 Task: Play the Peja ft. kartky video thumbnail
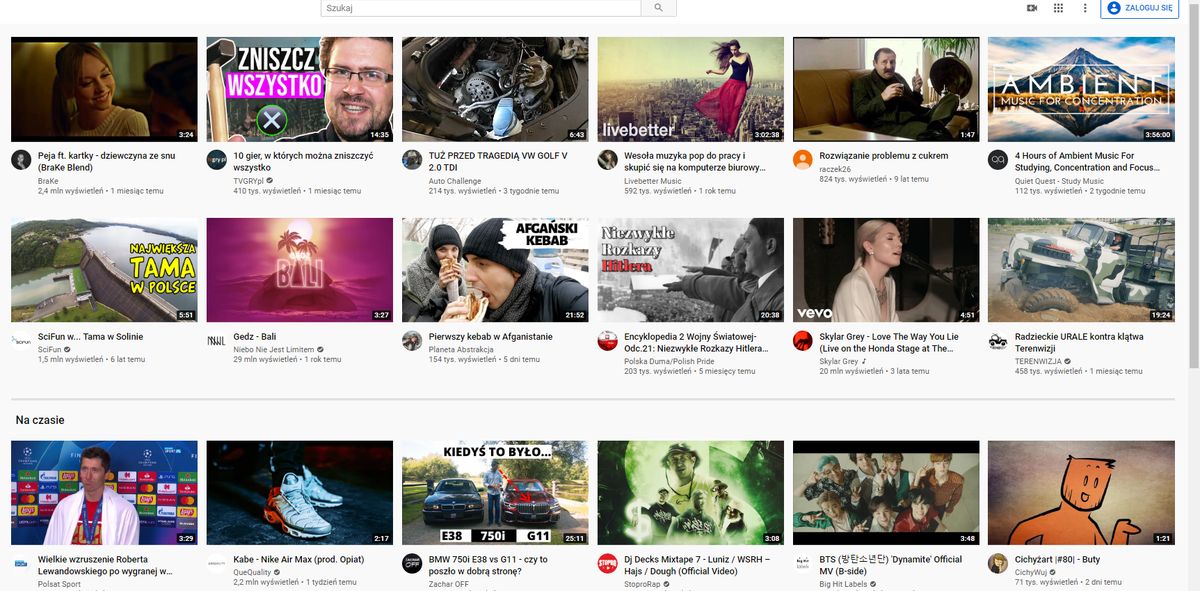tap(104, 89)
